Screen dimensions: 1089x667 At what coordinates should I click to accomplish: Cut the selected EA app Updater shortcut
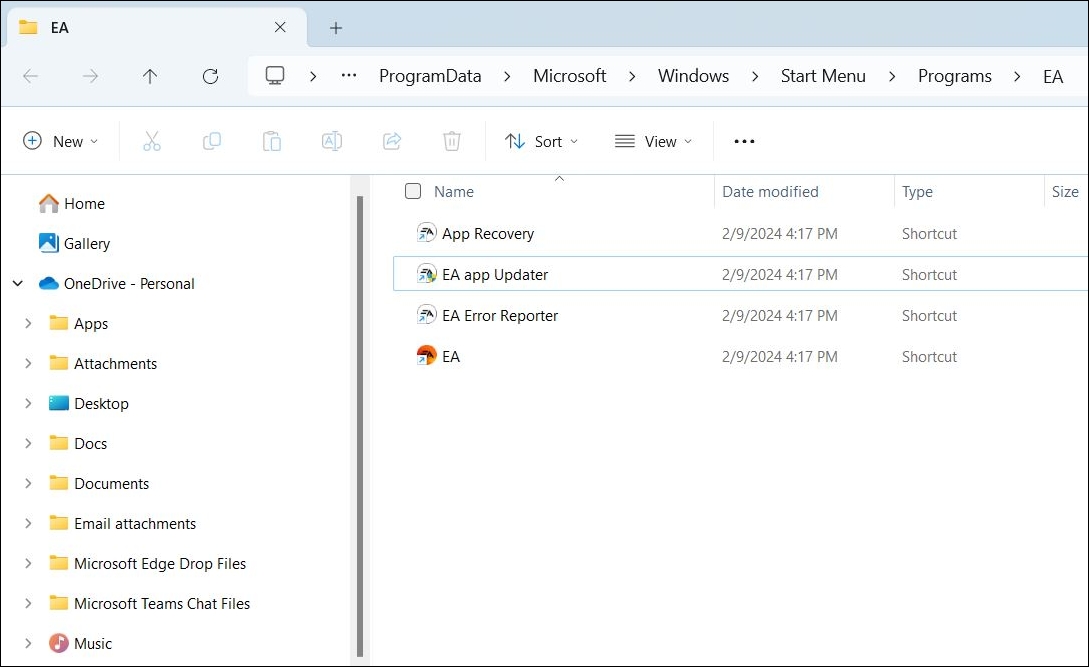coord(152,141)
